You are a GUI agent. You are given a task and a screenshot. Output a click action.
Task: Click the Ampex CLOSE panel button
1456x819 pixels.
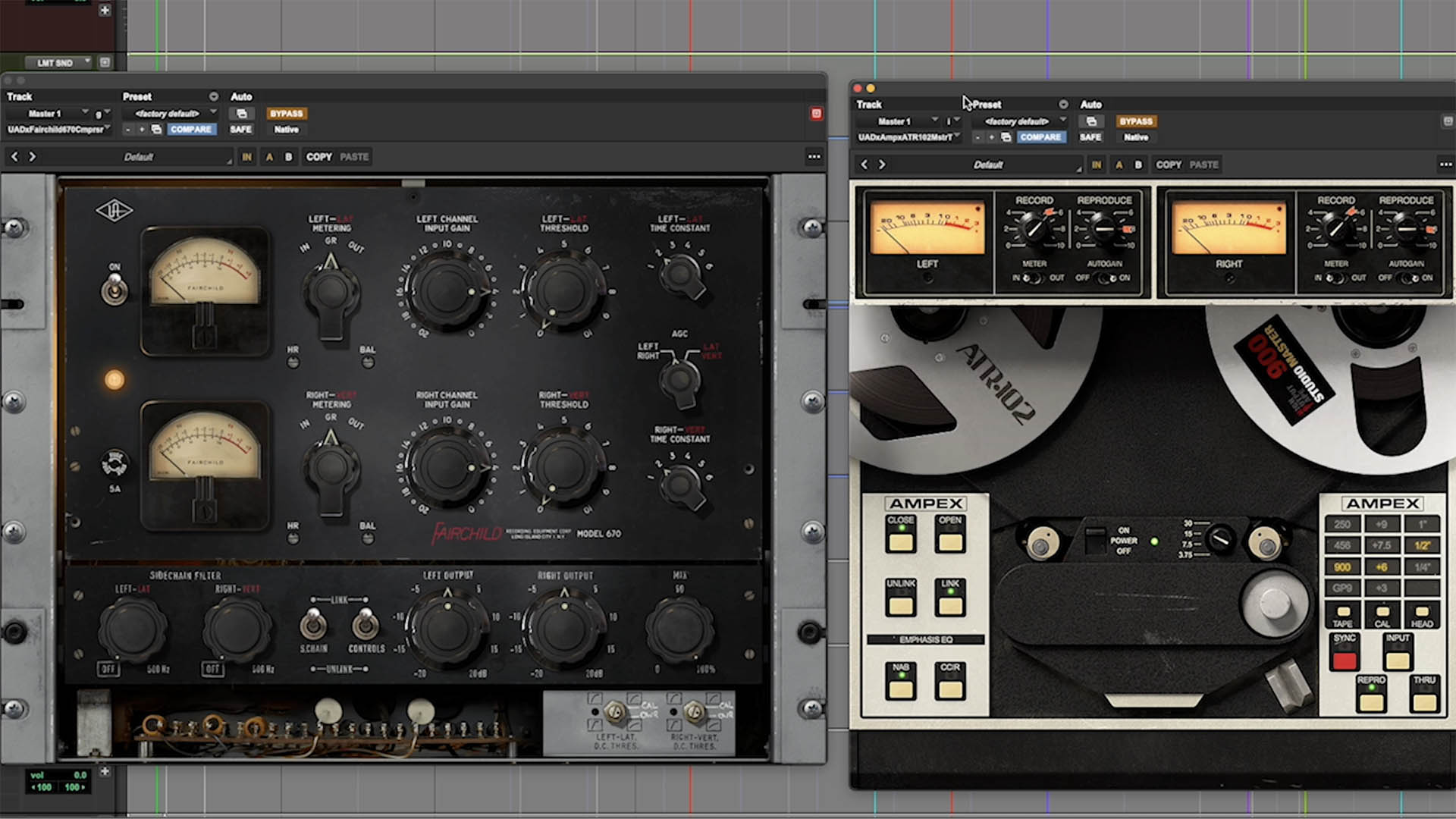(x=901, y=535)
